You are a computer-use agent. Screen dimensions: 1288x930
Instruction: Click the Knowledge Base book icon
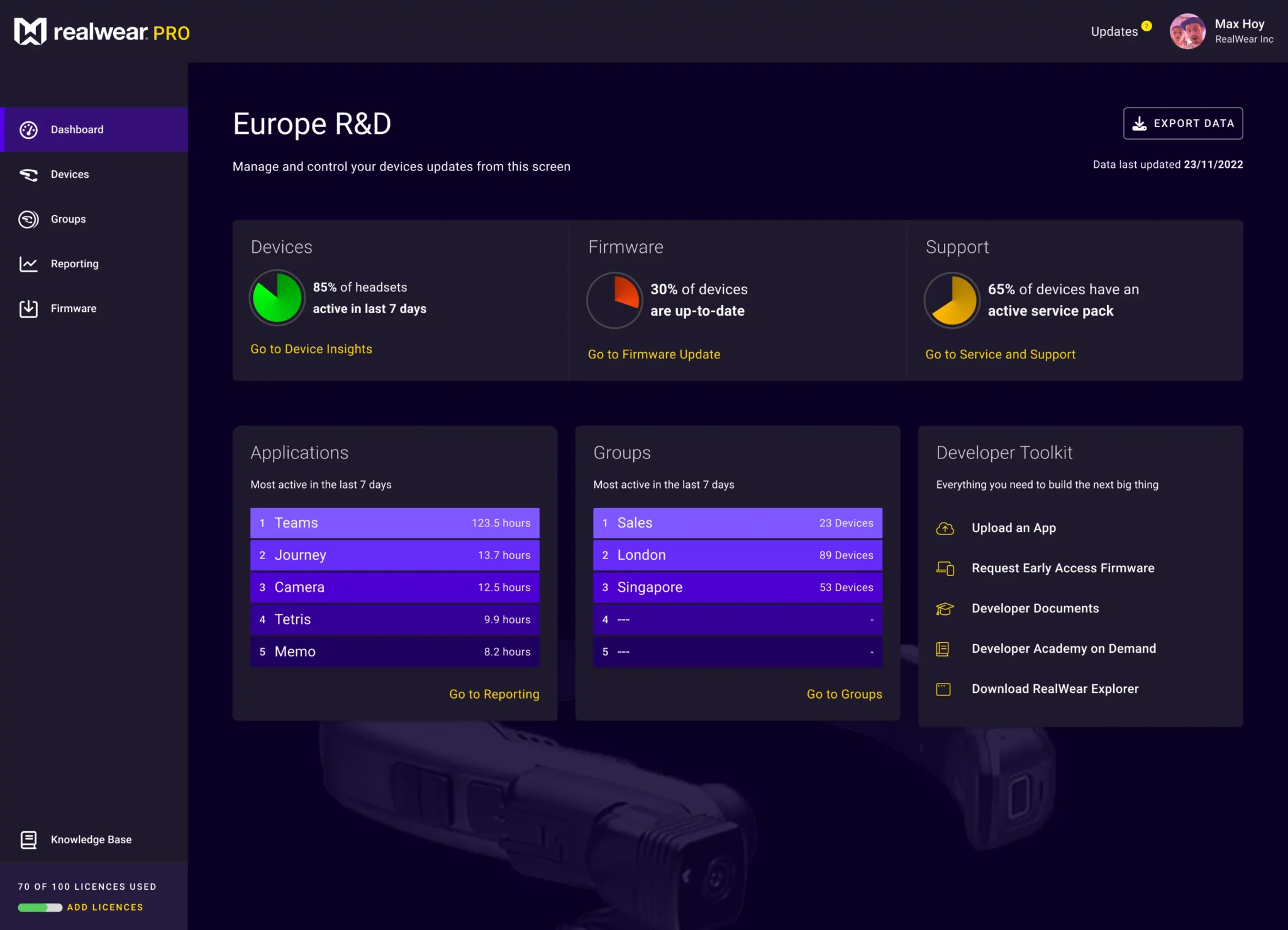(x=28, y=839)
